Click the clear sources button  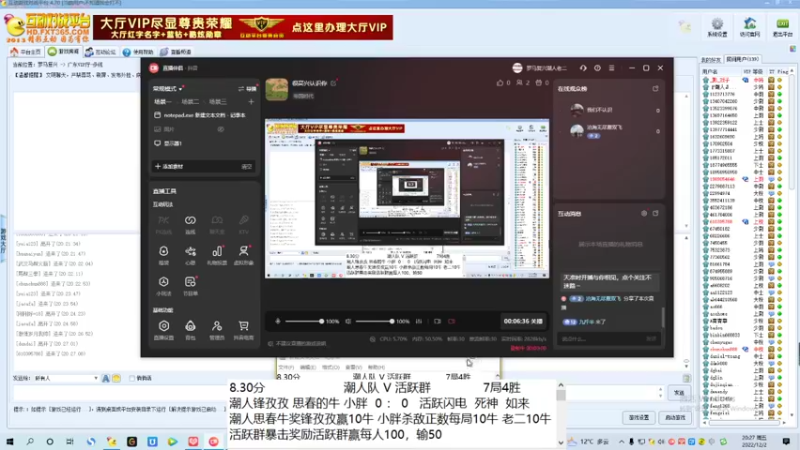(246, 166)
